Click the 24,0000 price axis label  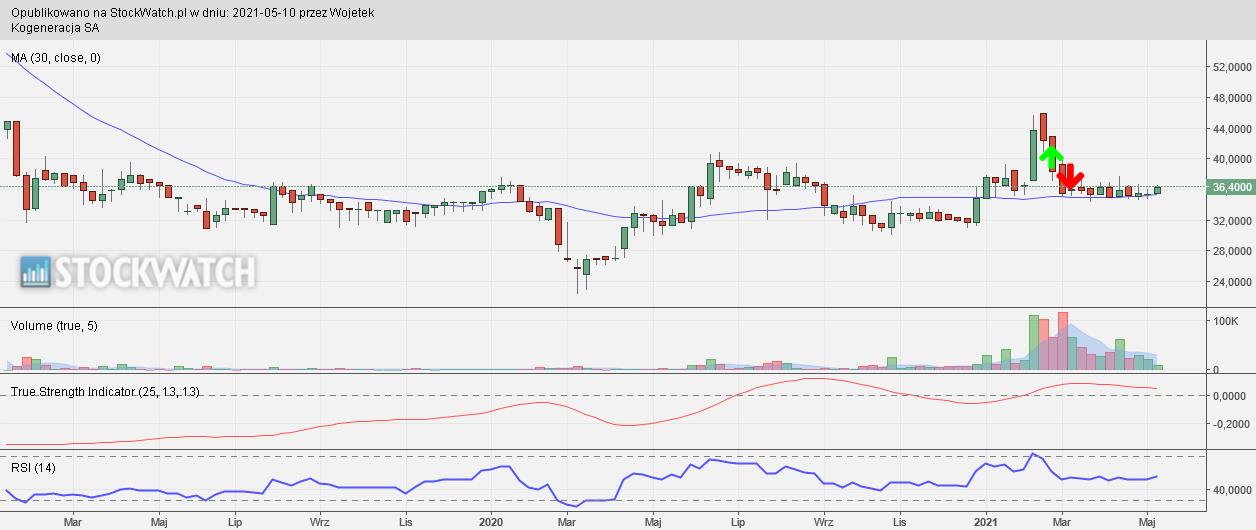click(x=1232, y=282)
